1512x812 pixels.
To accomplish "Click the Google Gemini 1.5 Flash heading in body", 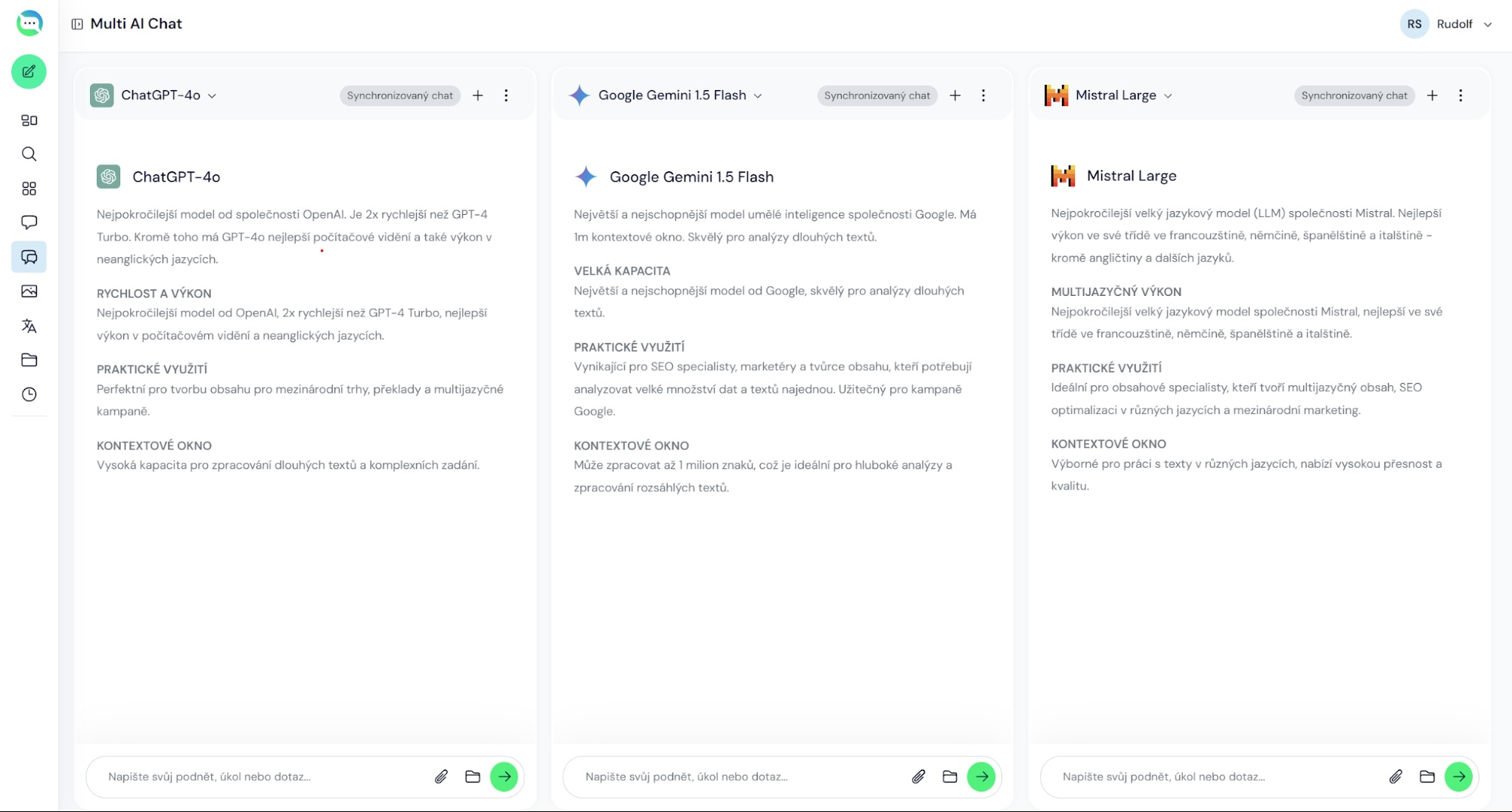I will (691, 177).
